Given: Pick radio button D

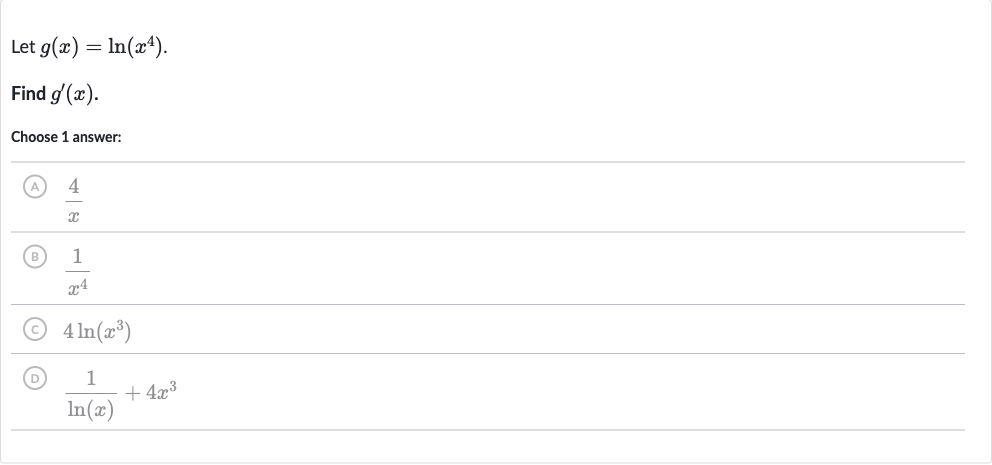Looking at the screenshot, I should [x=35, y=378].
